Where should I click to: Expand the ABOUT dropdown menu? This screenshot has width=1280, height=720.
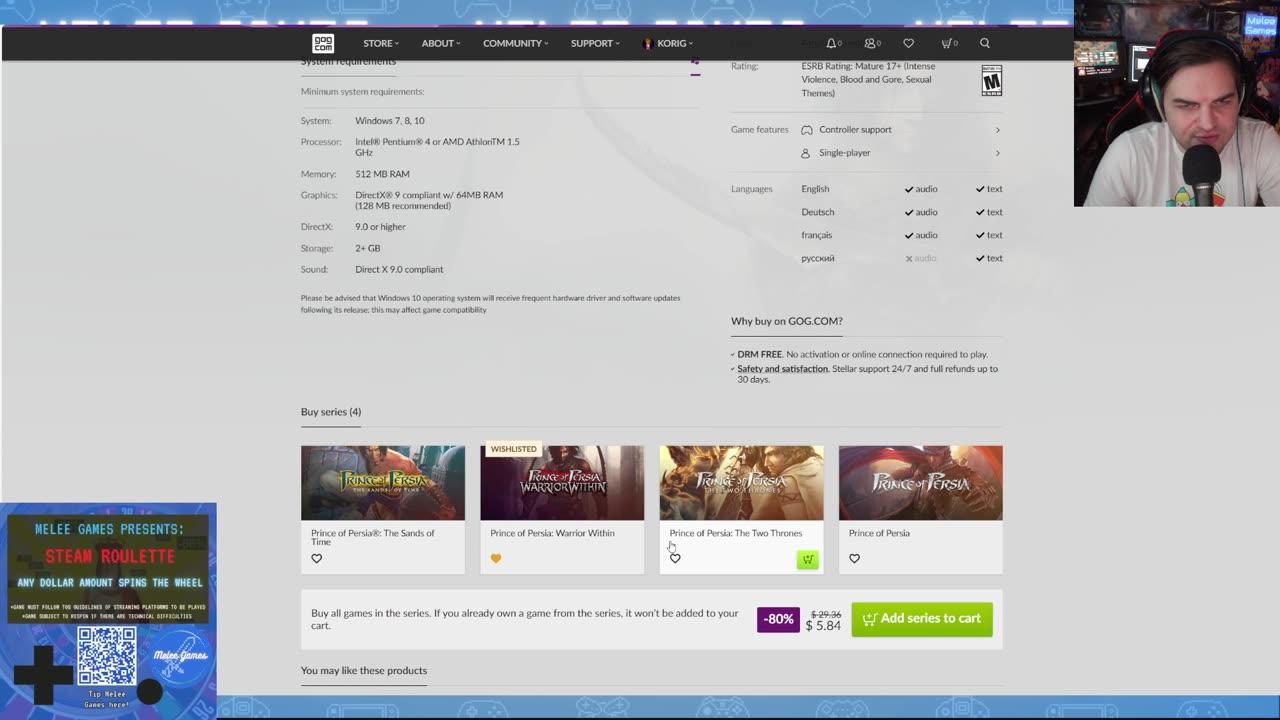pos(441,43)
